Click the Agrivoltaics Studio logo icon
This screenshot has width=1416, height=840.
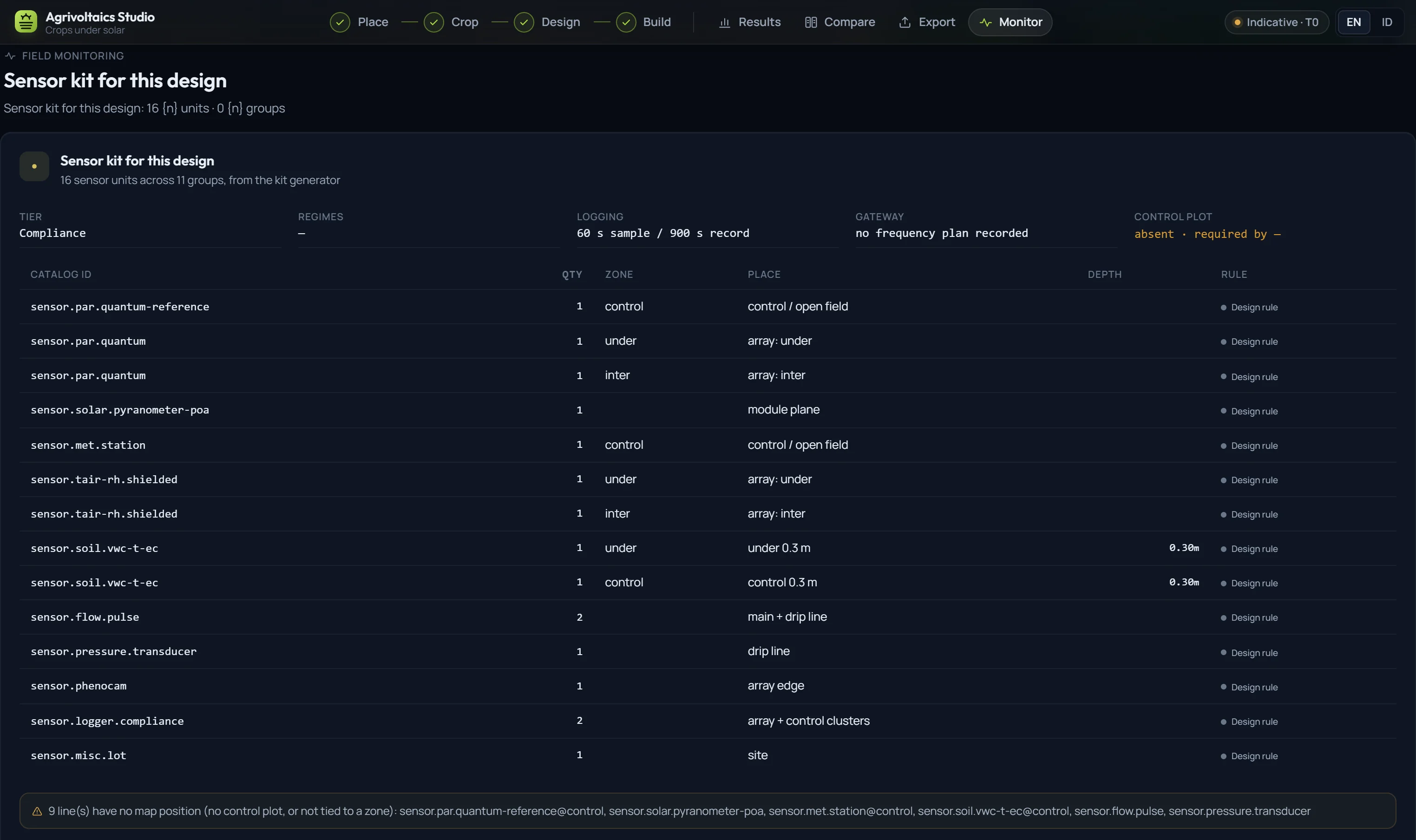point(26,22)
